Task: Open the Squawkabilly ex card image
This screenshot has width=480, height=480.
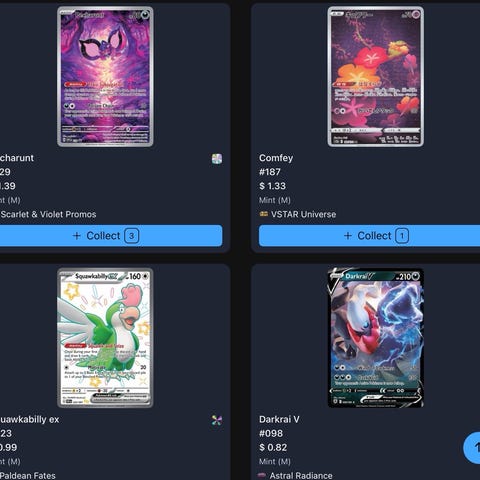Action: click(105, 338)
